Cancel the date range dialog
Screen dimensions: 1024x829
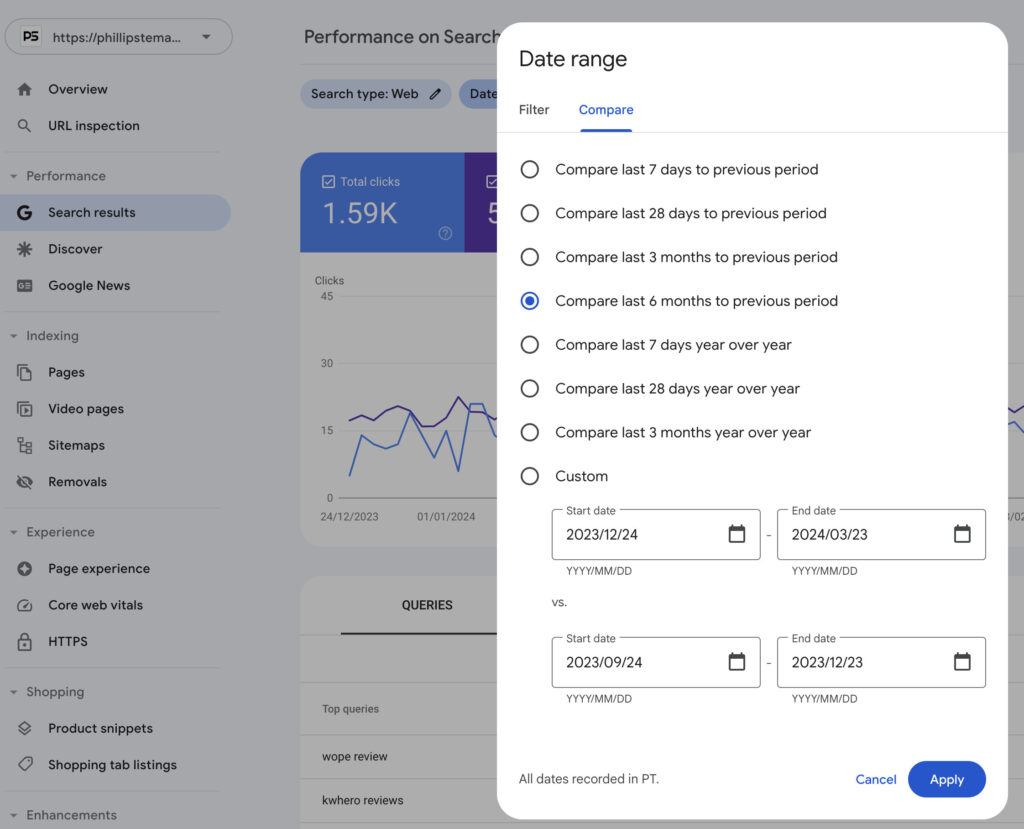[875, 780]
